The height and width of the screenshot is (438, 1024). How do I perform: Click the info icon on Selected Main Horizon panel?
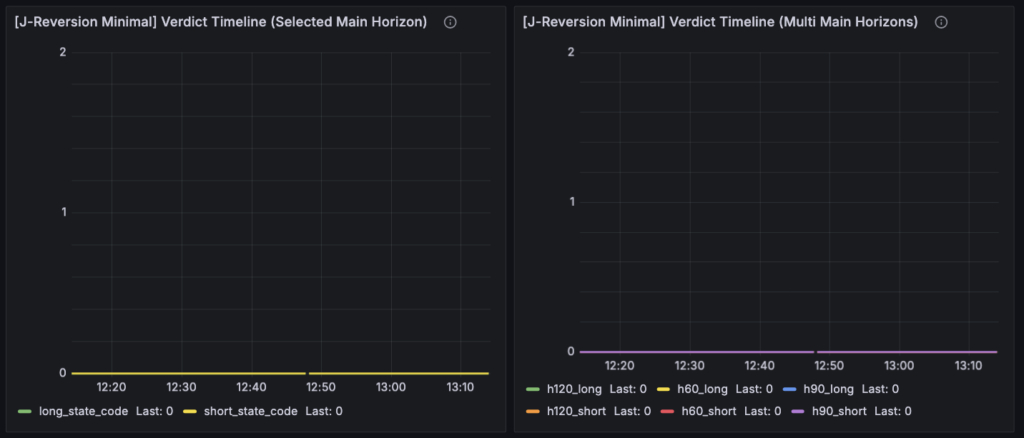click(450, 22)
